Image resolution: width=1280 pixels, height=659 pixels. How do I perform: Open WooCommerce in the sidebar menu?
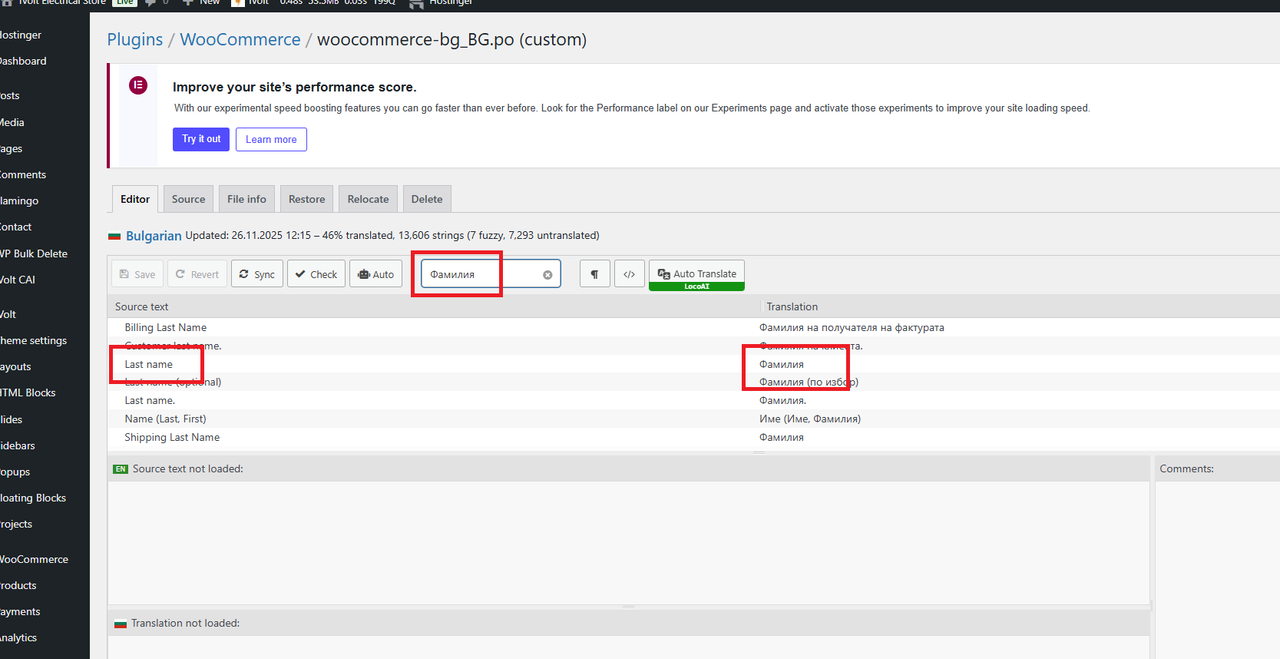(34, 559)
